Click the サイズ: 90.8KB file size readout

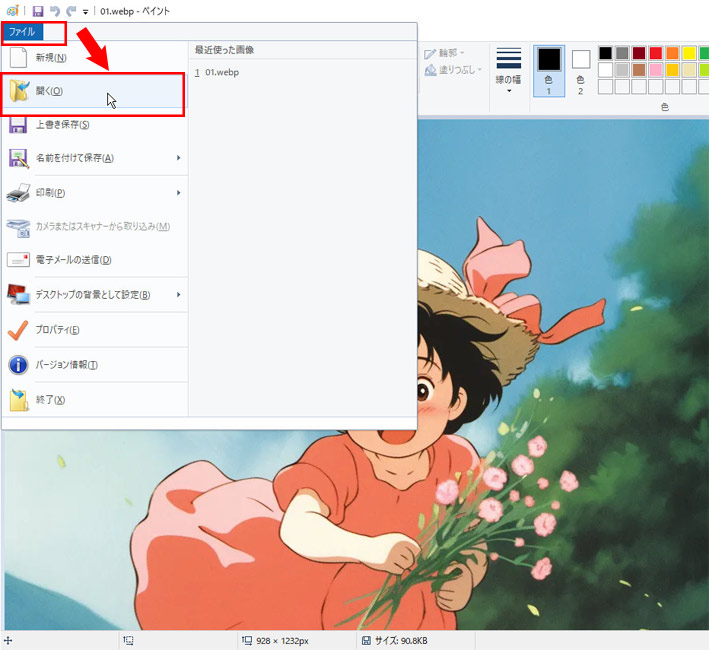tap(401, 641)
